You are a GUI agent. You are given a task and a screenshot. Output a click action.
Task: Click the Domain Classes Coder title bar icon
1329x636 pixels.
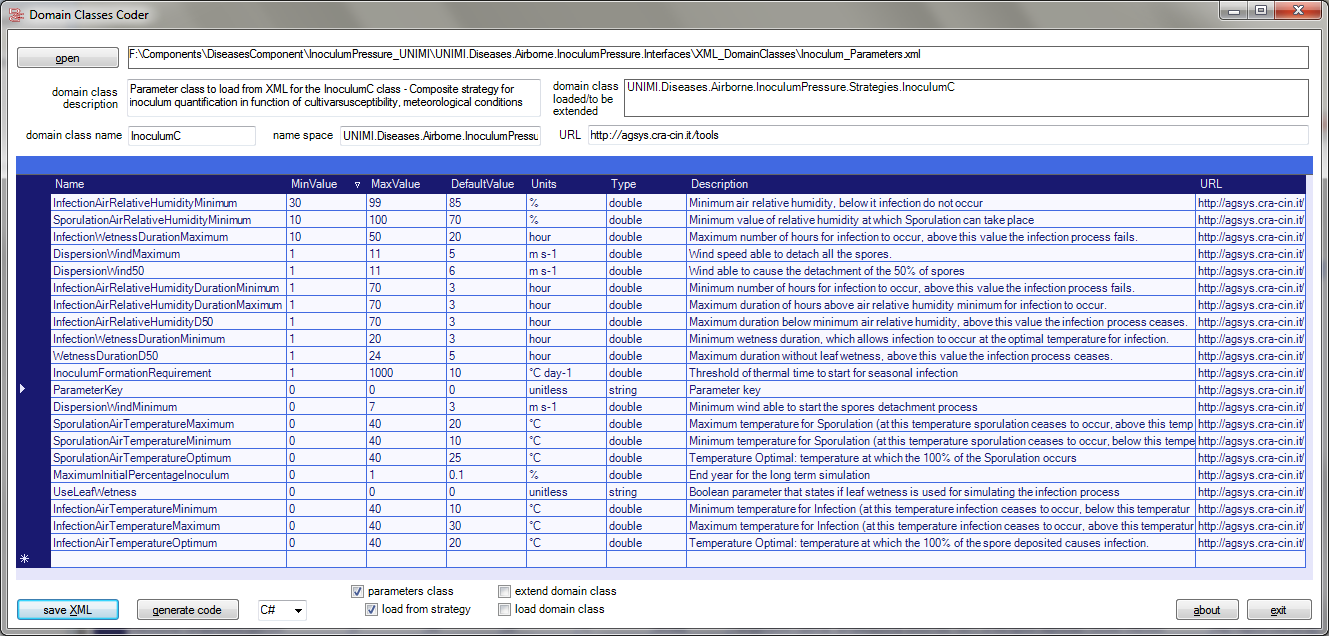15,15
